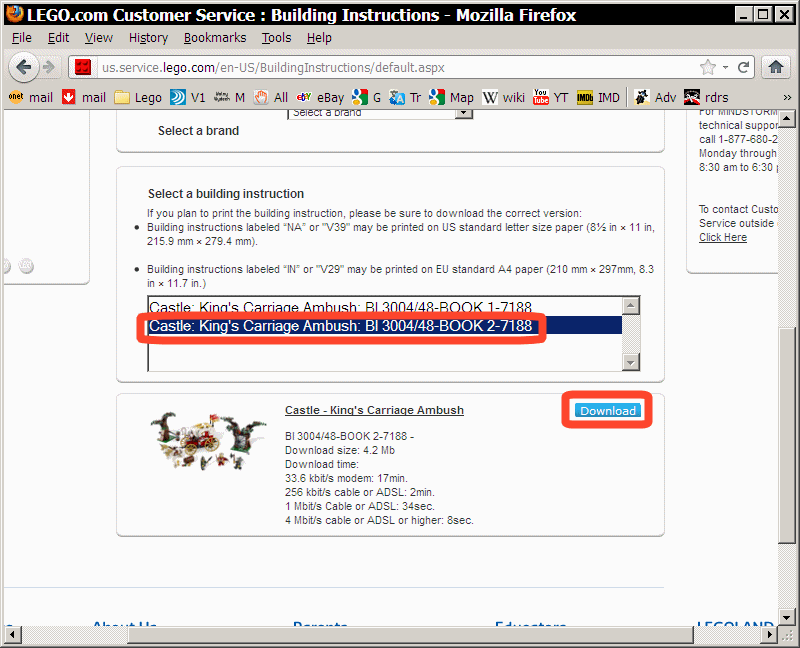Click the King's Carriage Ambush set thumbnail
800x648 pixels.
(208, 441)
